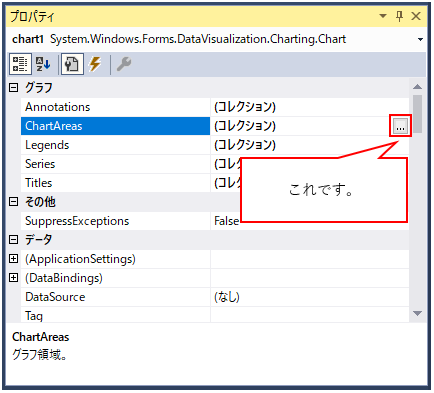Select the Tag property
The width and height of the screenshot is (434, 393).
(115, 315)
